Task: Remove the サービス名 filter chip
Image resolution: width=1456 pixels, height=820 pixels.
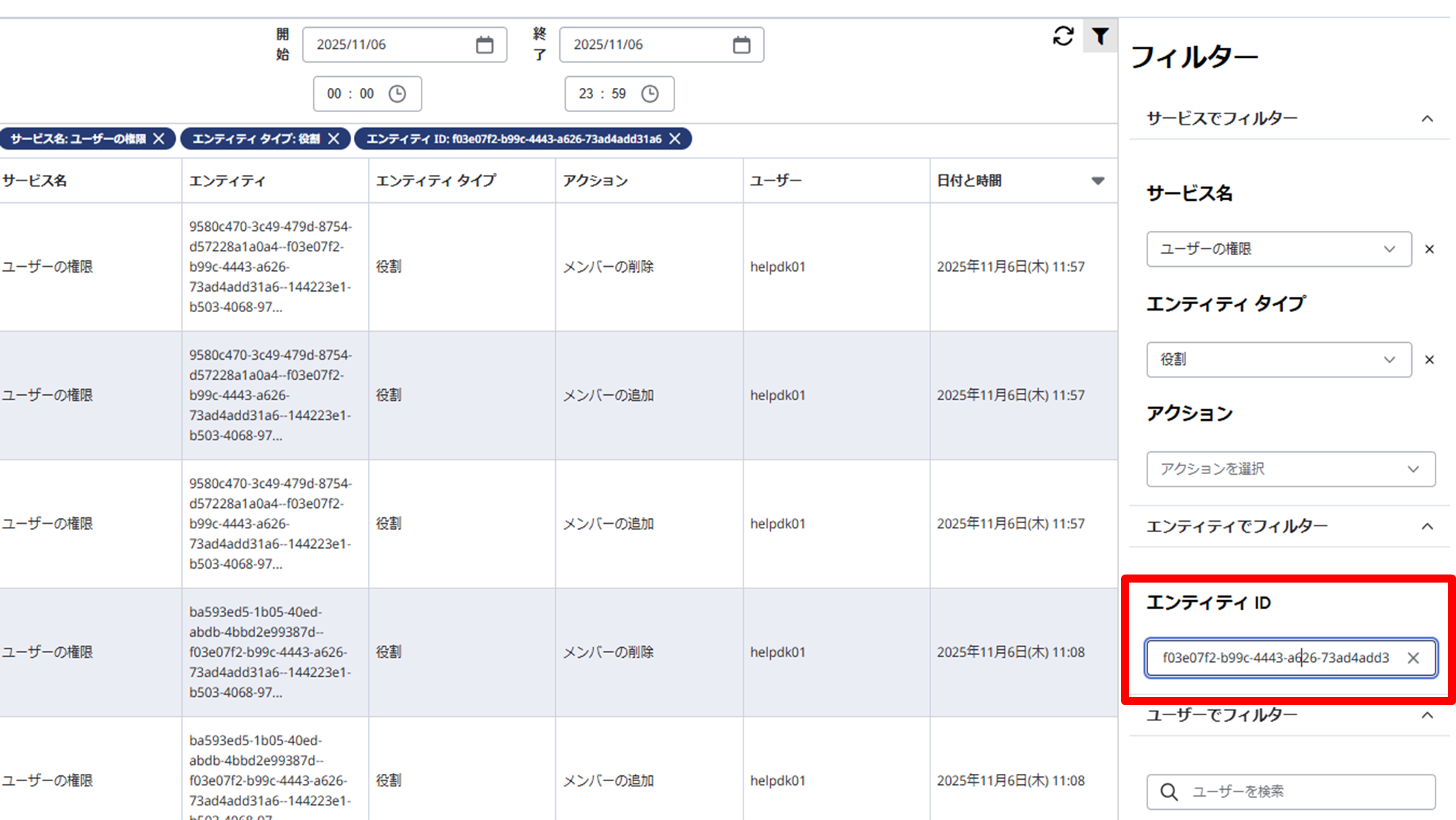Action: click(159, 138)
